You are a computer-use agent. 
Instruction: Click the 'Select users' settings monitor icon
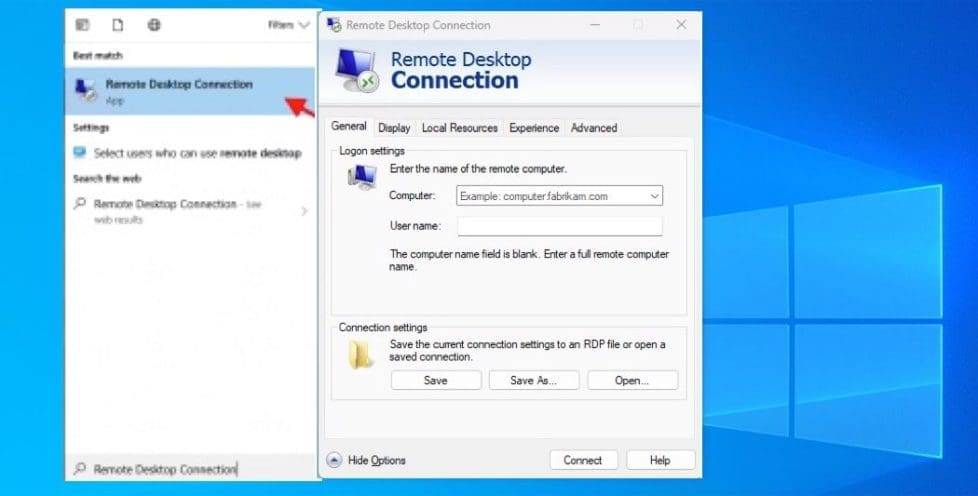pyautogui.click(x=80, y=153)
